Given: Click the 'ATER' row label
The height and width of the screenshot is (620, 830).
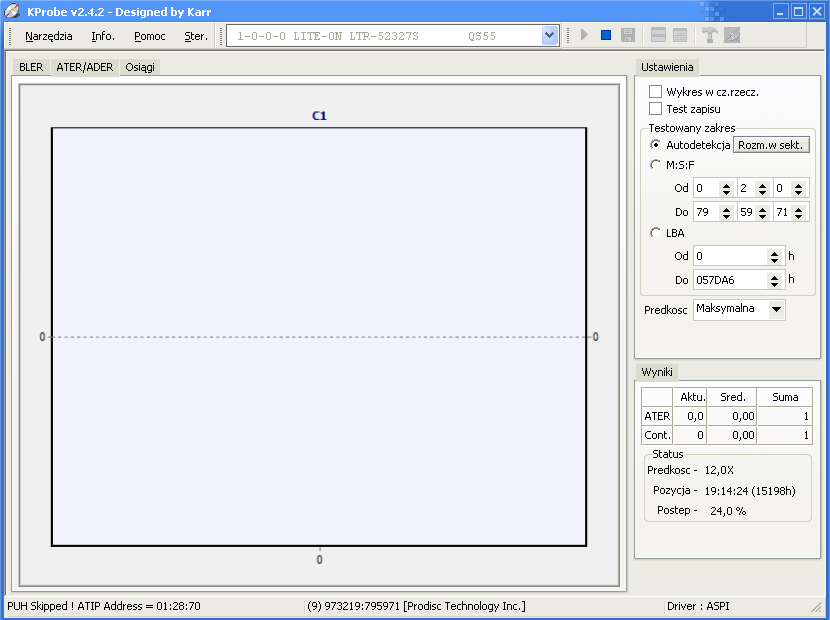Looking at the screenshot, I should pyautogui.click(x=657, y=416).
